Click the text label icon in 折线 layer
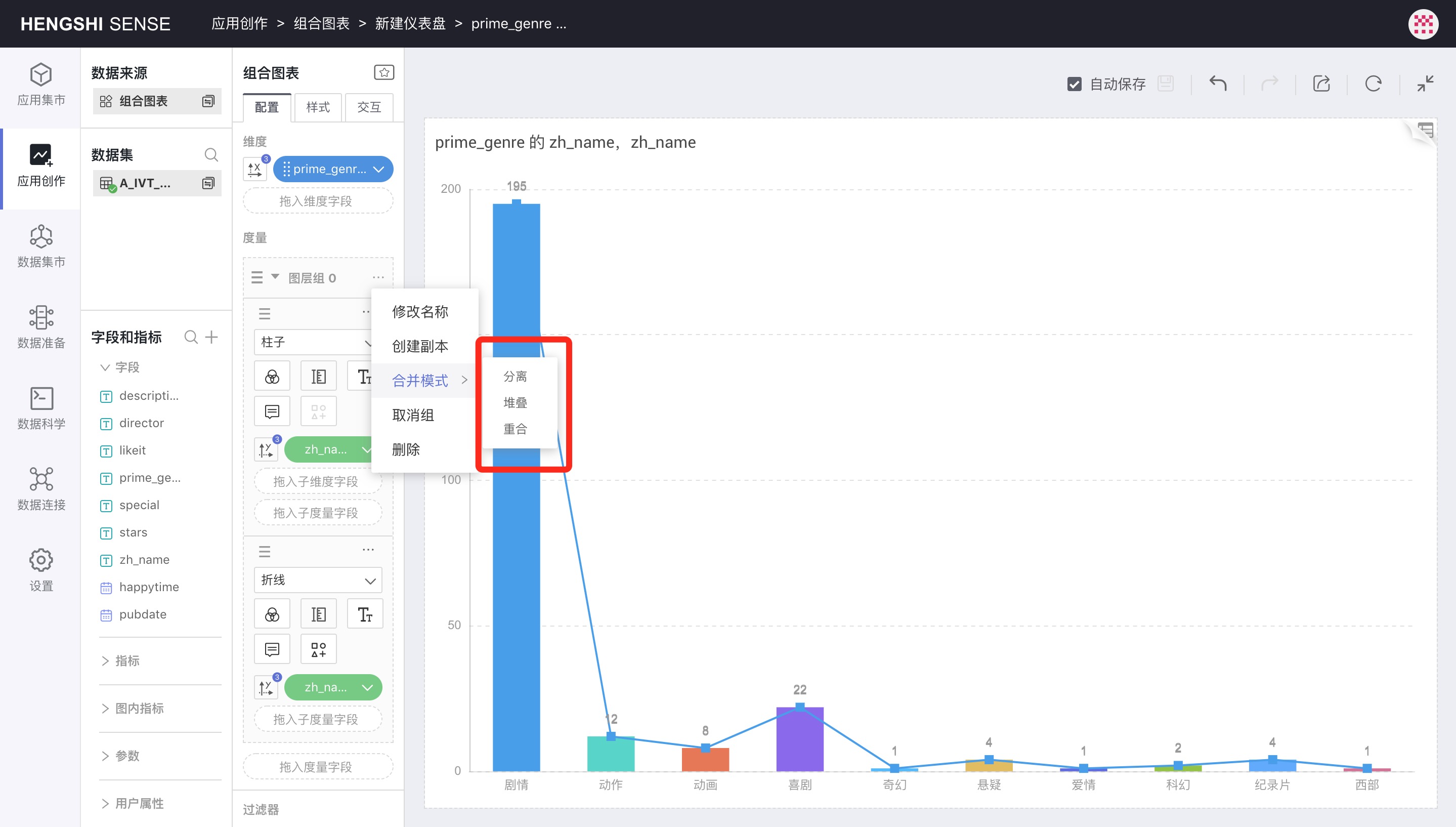This screenshot has width=1456, height=827. 365,614
